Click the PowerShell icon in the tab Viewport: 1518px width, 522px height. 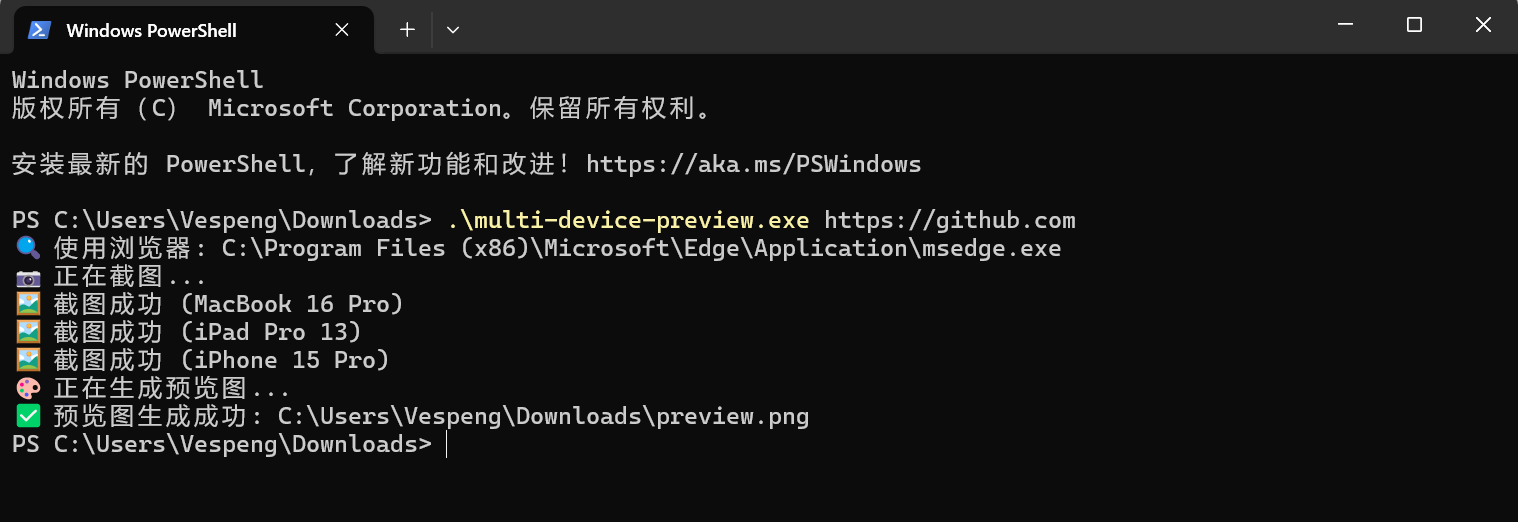pyautogui.click(x=39, y=30)
